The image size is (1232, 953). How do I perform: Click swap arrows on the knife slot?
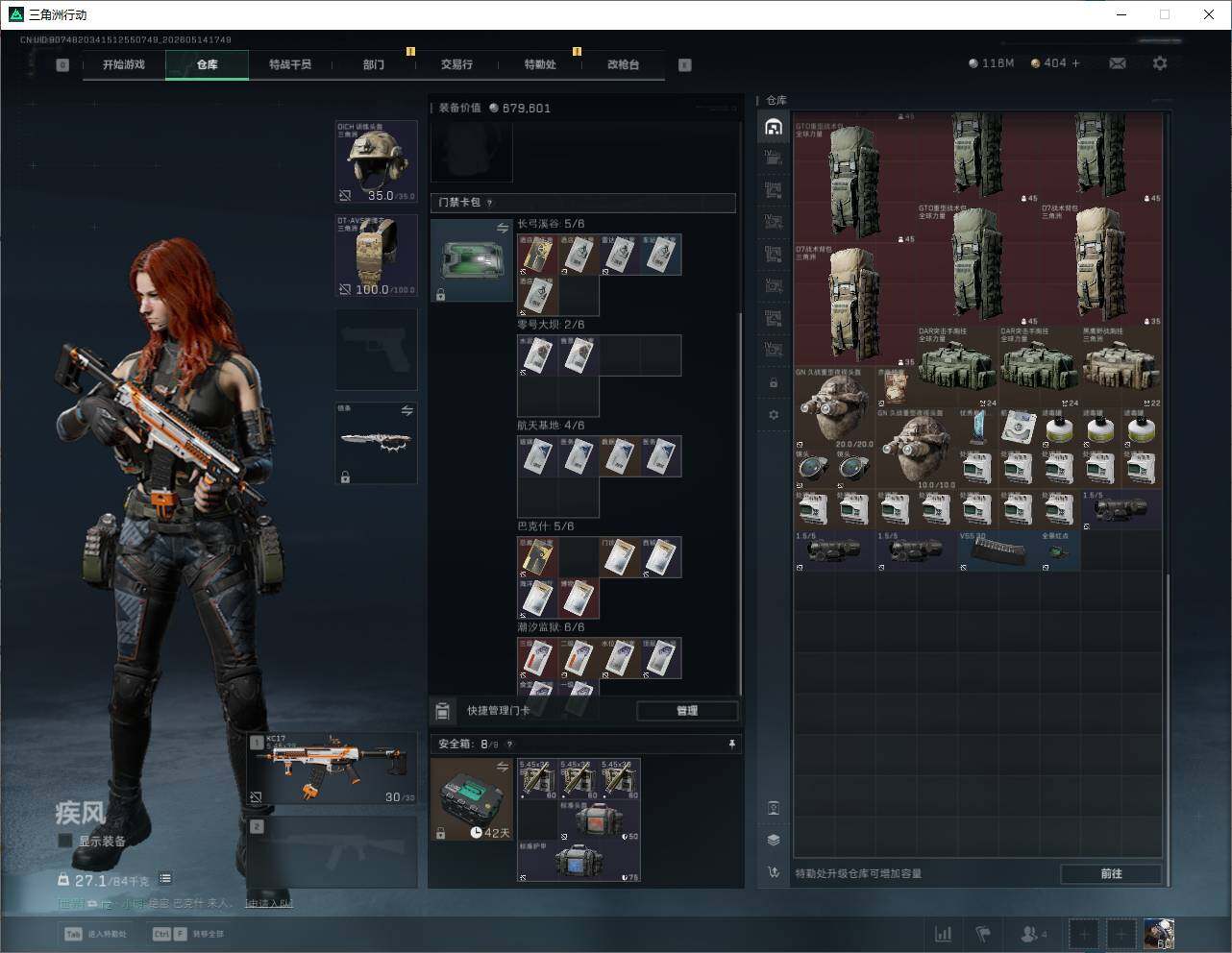coord(407,411)
